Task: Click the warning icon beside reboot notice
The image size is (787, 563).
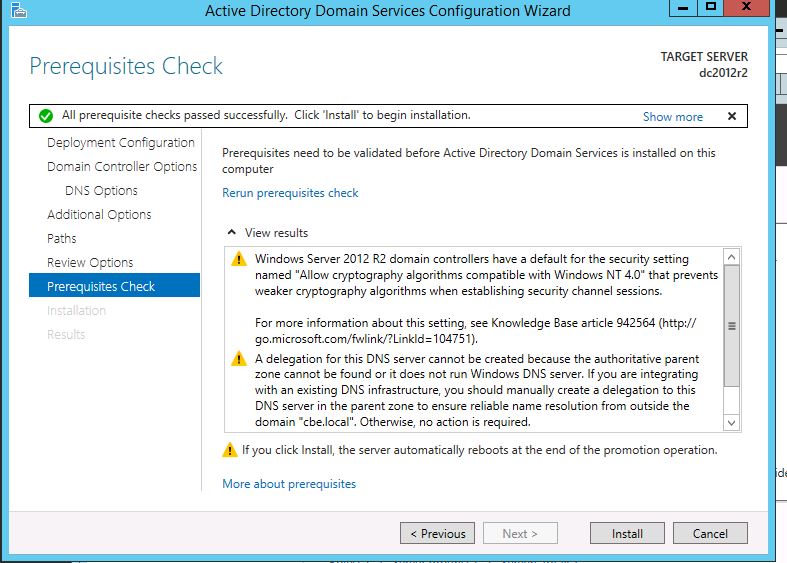Action: pyautogui.click(x=230, y=450)
